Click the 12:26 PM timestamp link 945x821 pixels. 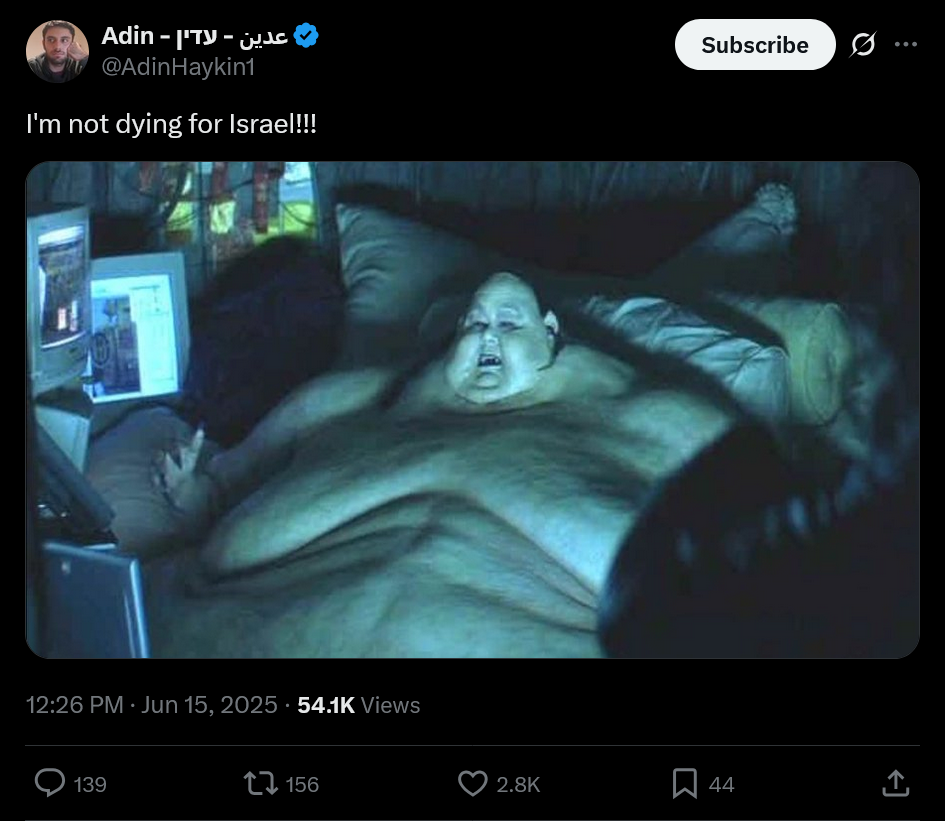[x=74, y=705]
